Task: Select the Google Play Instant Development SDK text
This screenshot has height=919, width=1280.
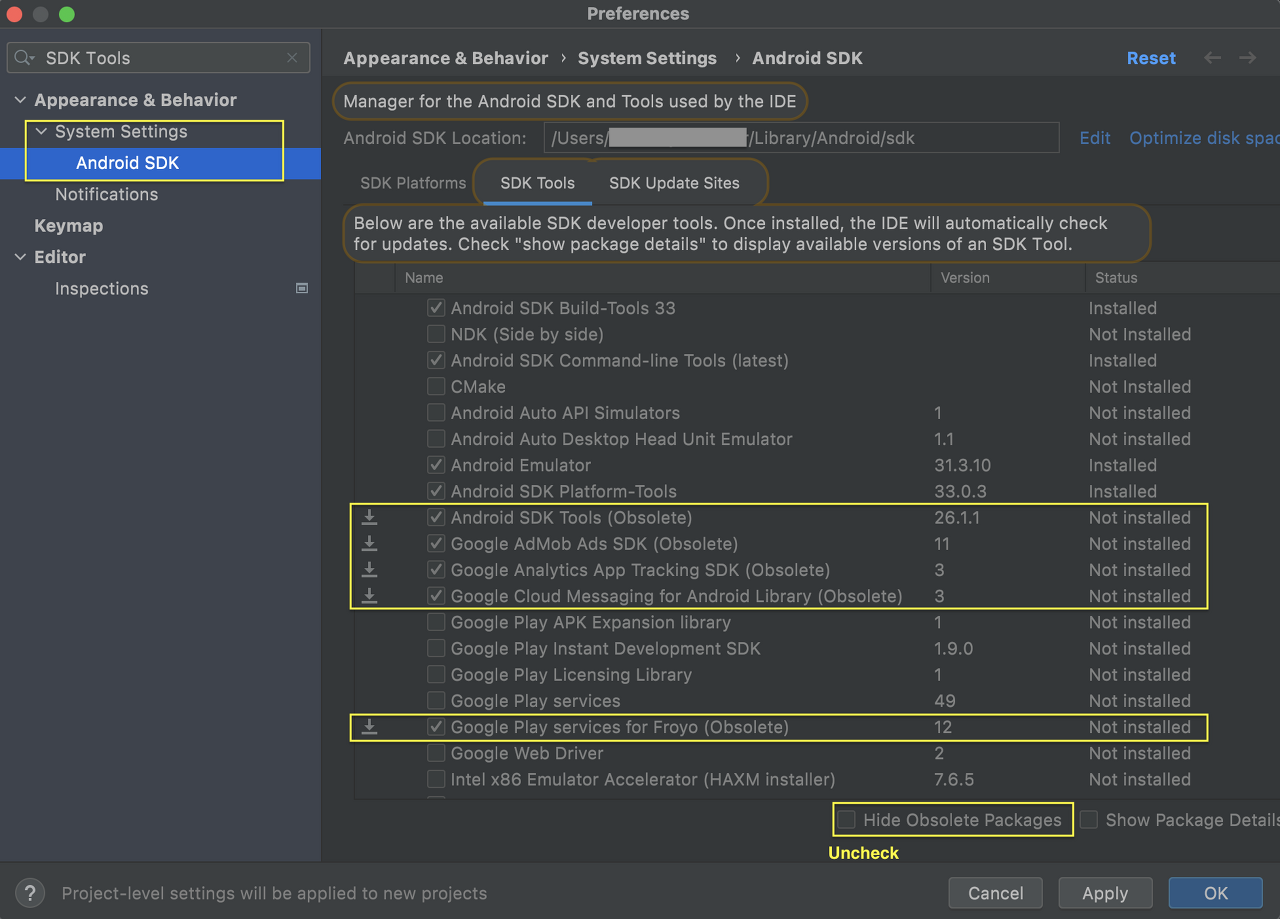Action: (606, 648)
